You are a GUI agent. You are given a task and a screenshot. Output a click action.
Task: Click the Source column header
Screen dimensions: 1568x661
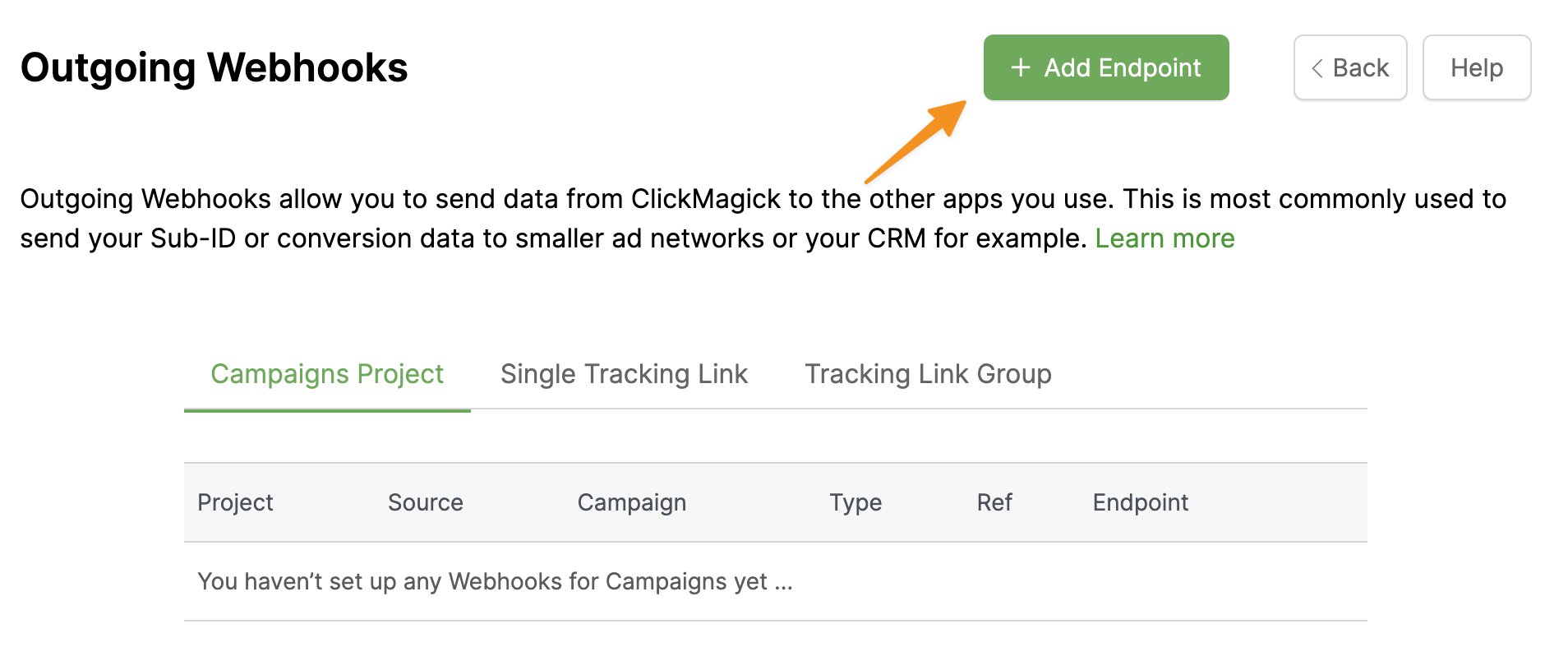[x=425, y=502]
